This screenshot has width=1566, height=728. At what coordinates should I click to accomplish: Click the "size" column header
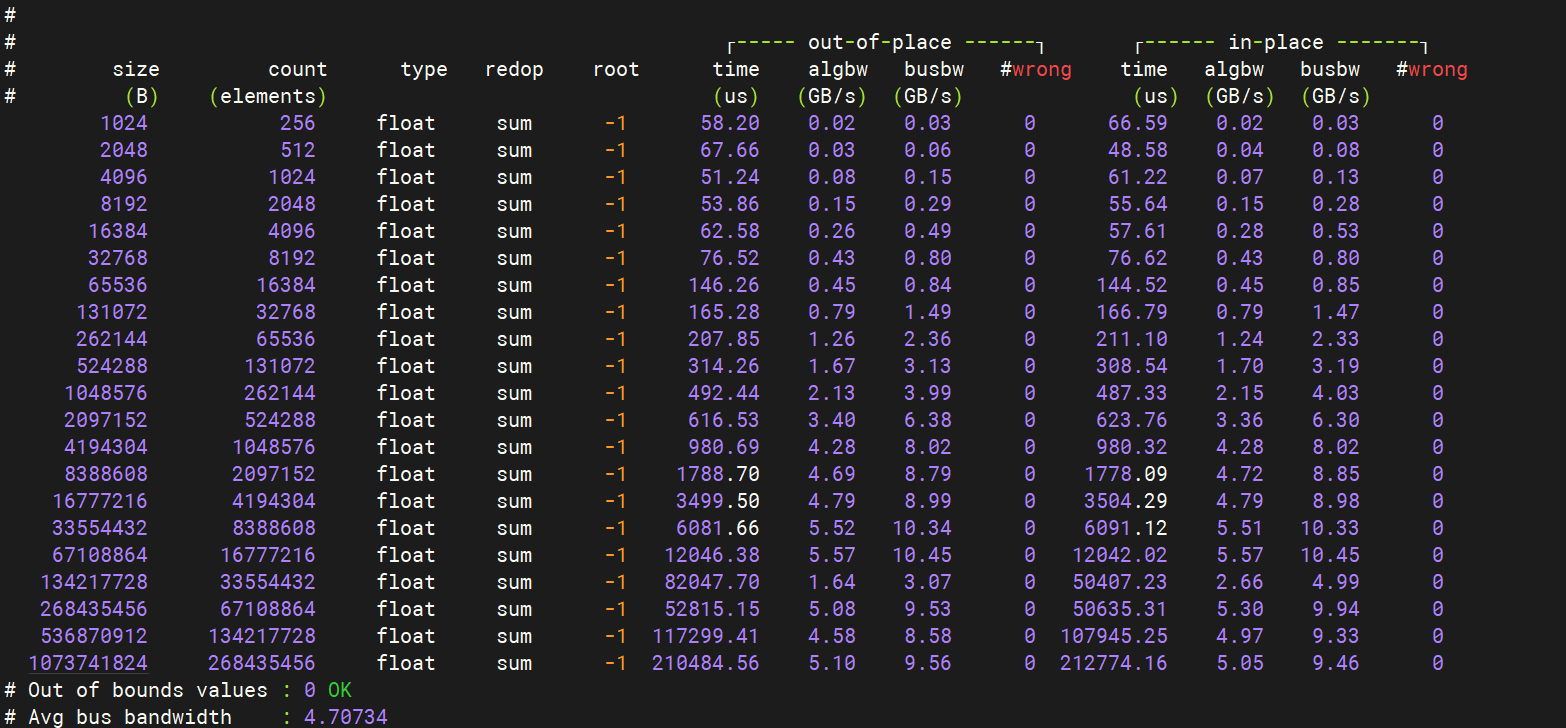coord(135,70)
